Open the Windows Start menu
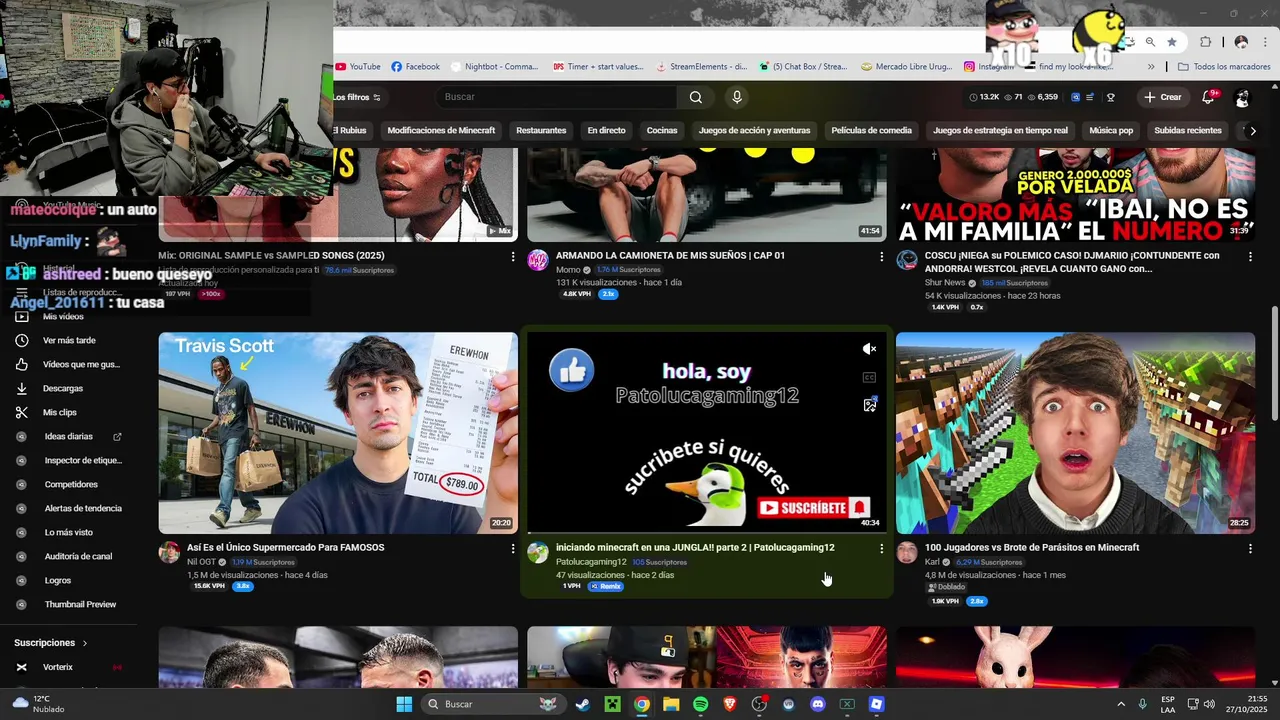This screenshot has height=720, width=1280. pyautogui.click(x=404, y=704)
